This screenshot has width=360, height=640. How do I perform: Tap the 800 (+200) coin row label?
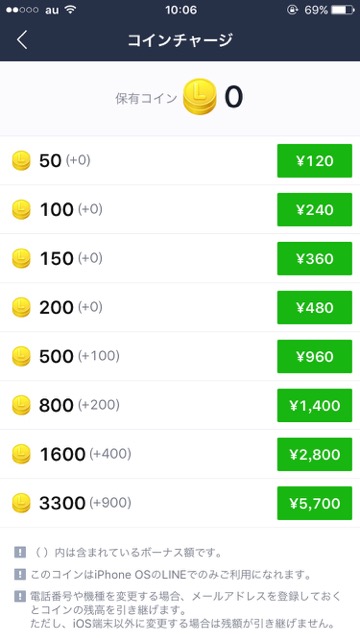pos(79,405)
